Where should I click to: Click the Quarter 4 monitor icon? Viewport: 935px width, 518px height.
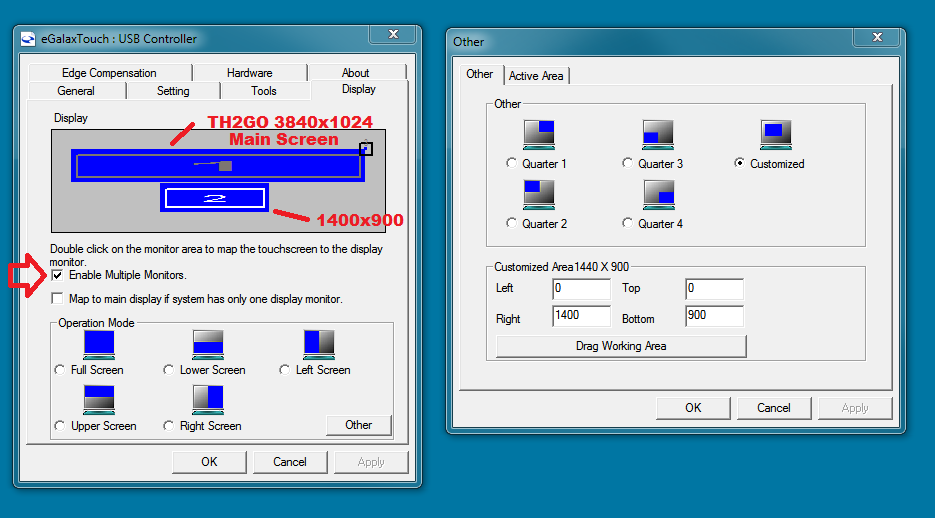[658, 195]
